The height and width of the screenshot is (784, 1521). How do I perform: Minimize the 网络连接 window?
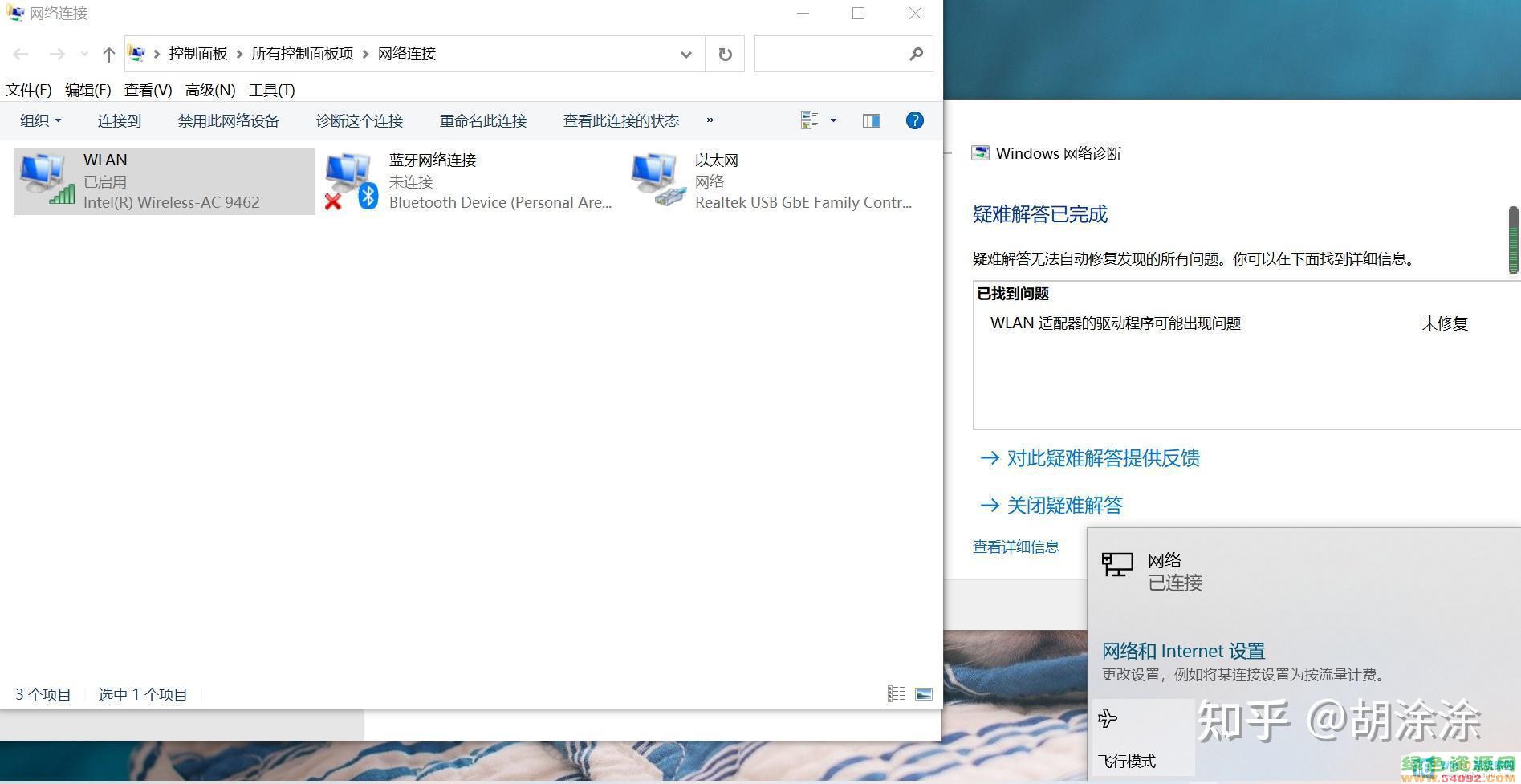[x=803, y=13]
